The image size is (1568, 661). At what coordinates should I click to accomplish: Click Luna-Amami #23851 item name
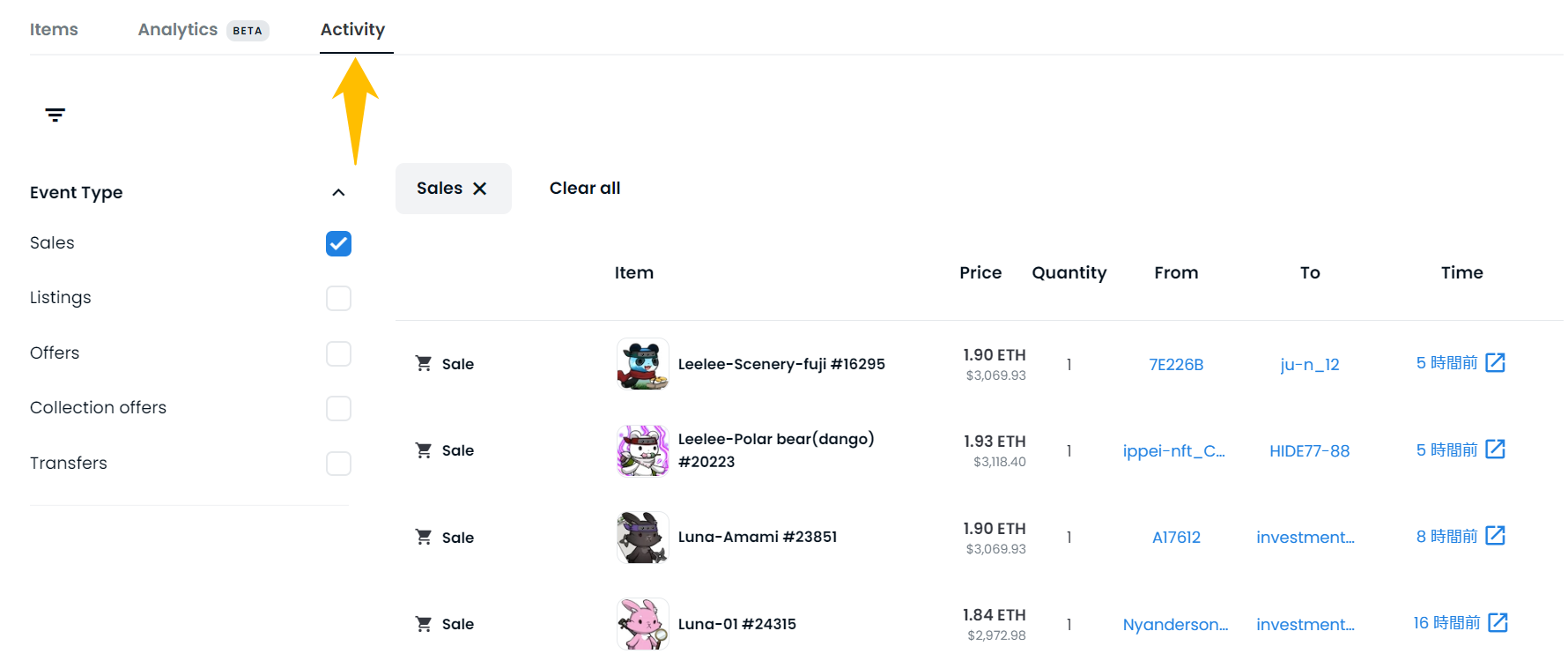[x=758, y=537]
